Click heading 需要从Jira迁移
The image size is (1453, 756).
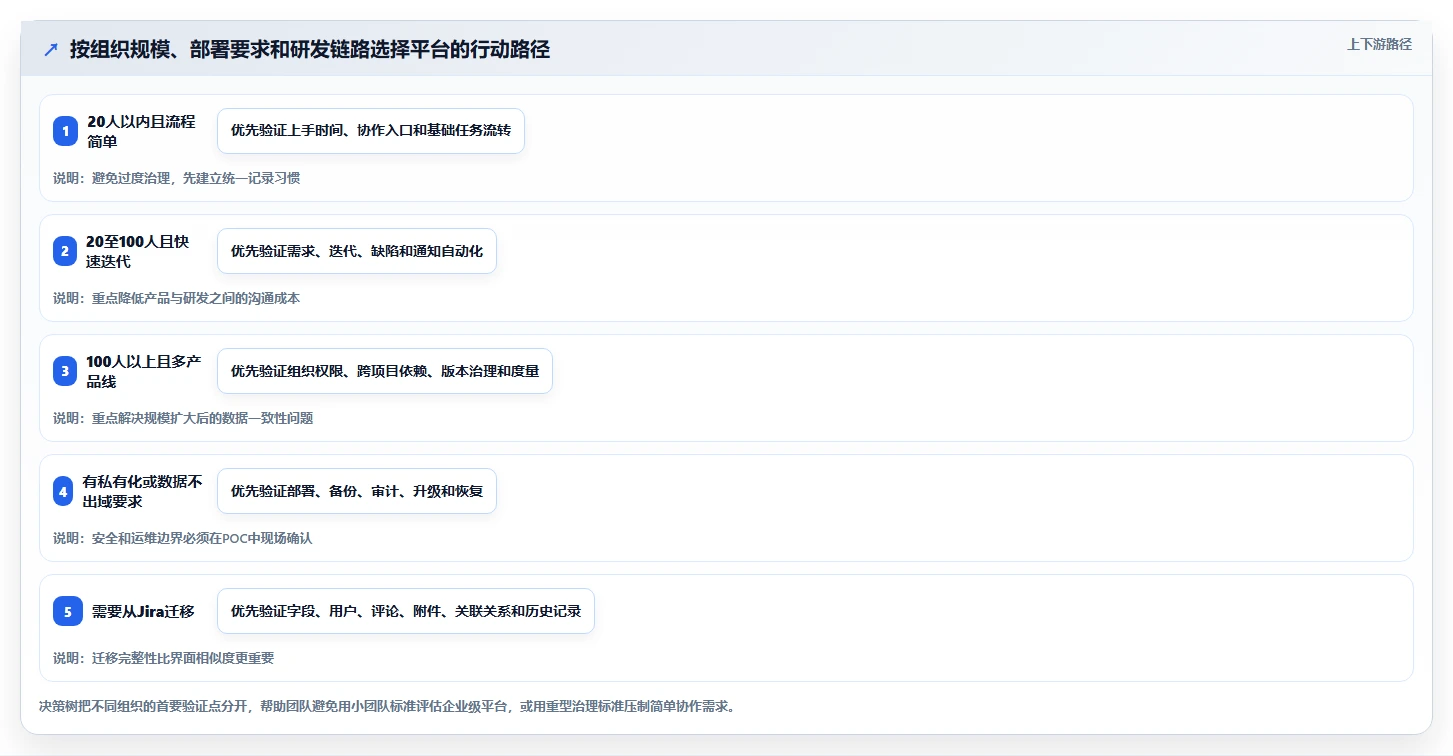(143, 611)
